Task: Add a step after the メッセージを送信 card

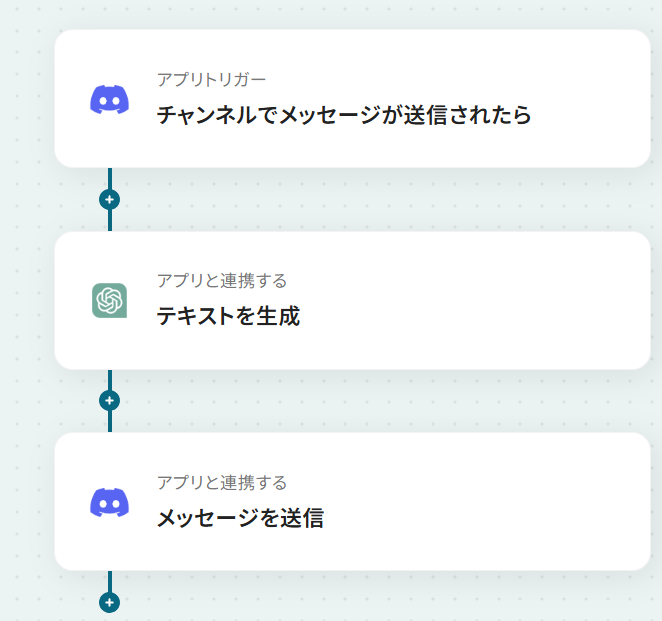Action: point(109,602)
